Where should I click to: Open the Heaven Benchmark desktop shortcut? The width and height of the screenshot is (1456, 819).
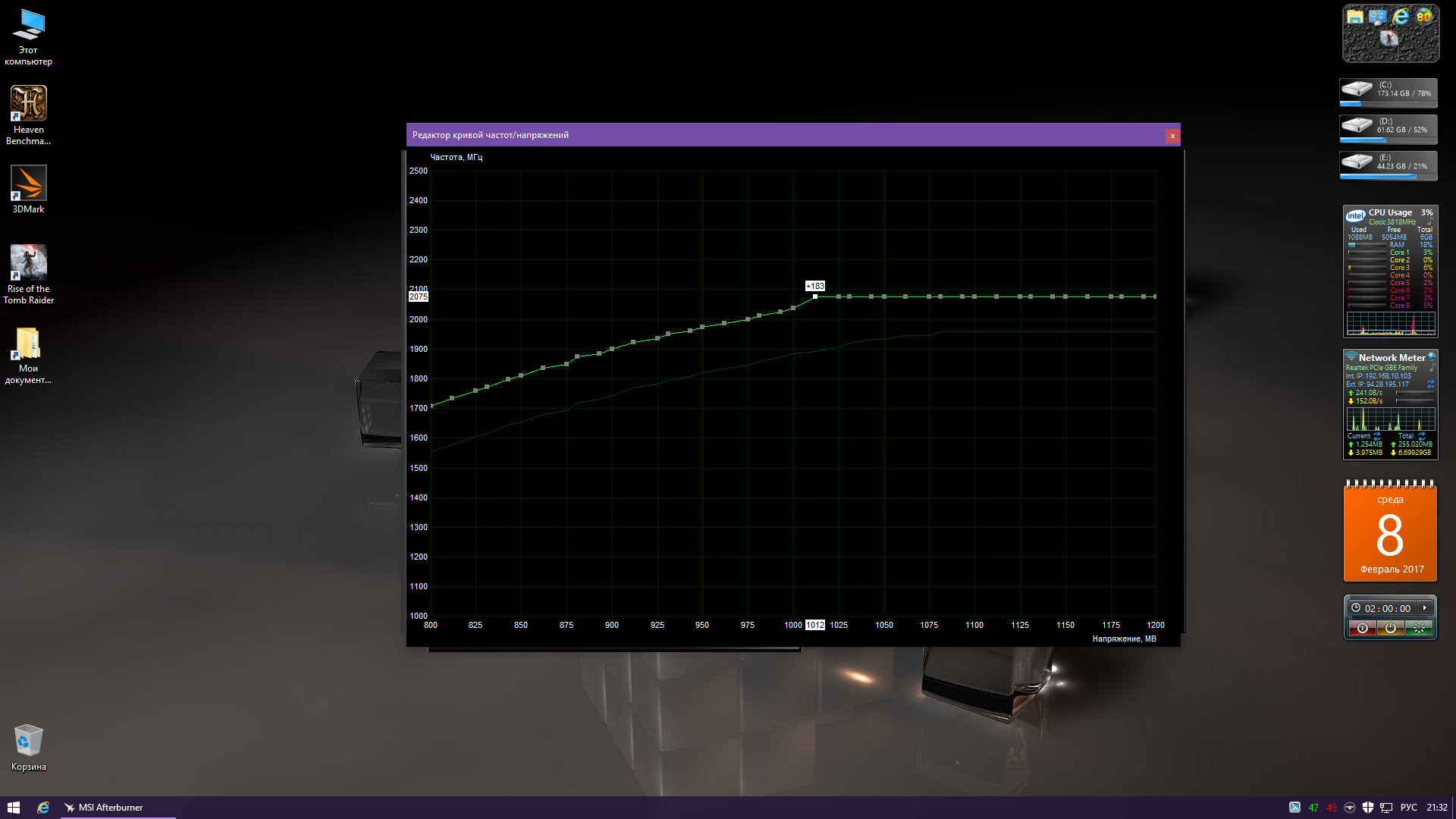coord(28,104)
